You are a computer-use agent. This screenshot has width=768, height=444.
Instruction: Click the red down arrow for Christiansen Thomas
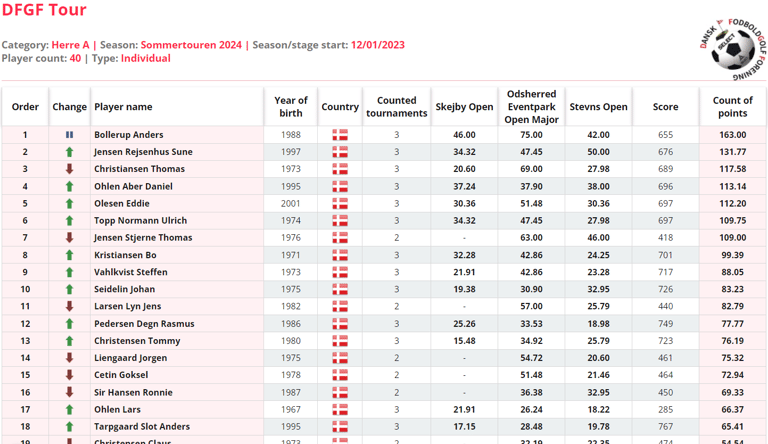click(x=70, y=169)
